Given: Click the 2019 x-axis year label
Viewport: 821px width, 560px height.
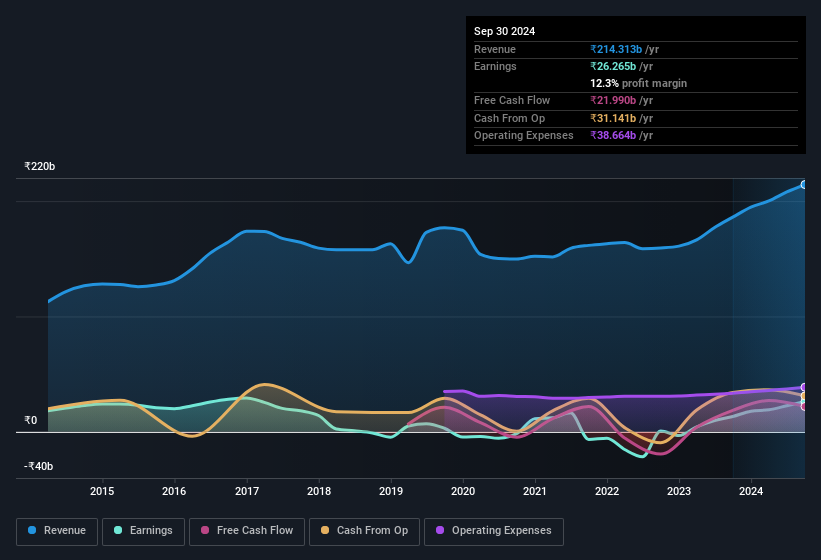Looking at the screenshot, I should point(391,491).
